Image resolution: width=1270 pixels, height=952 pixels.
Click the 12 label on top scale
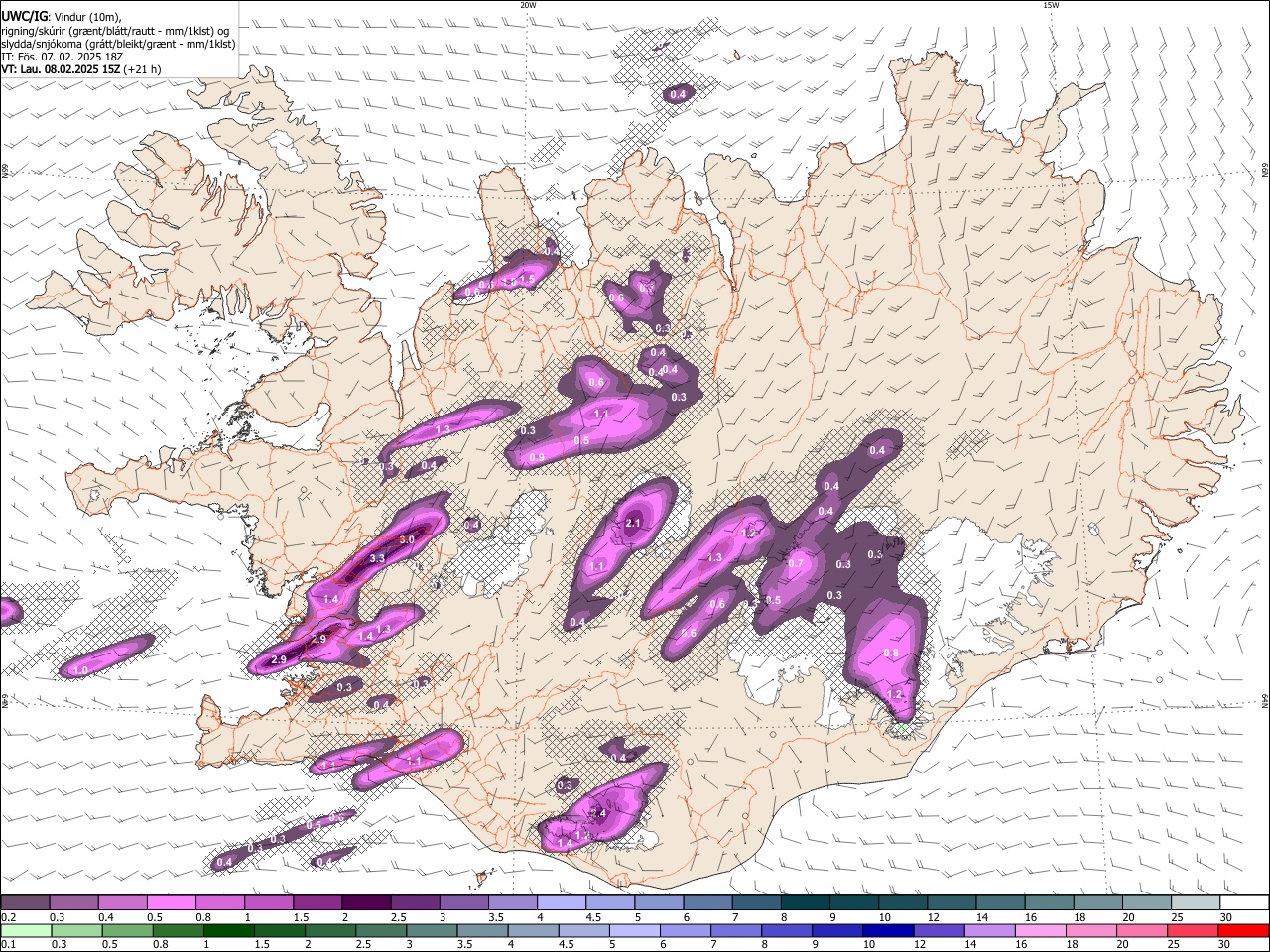coord(933,917)
